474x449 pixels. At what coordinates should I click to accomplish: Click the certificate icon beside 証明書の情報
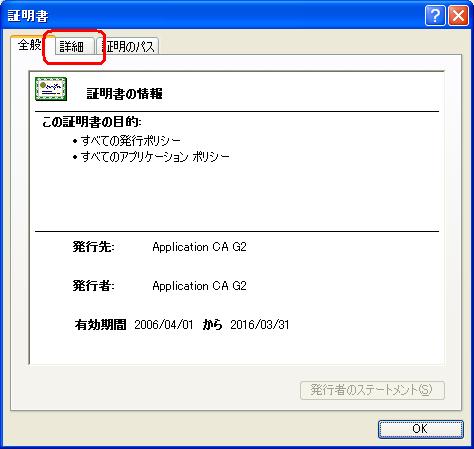pyautogui.click(x=51, y=89)
